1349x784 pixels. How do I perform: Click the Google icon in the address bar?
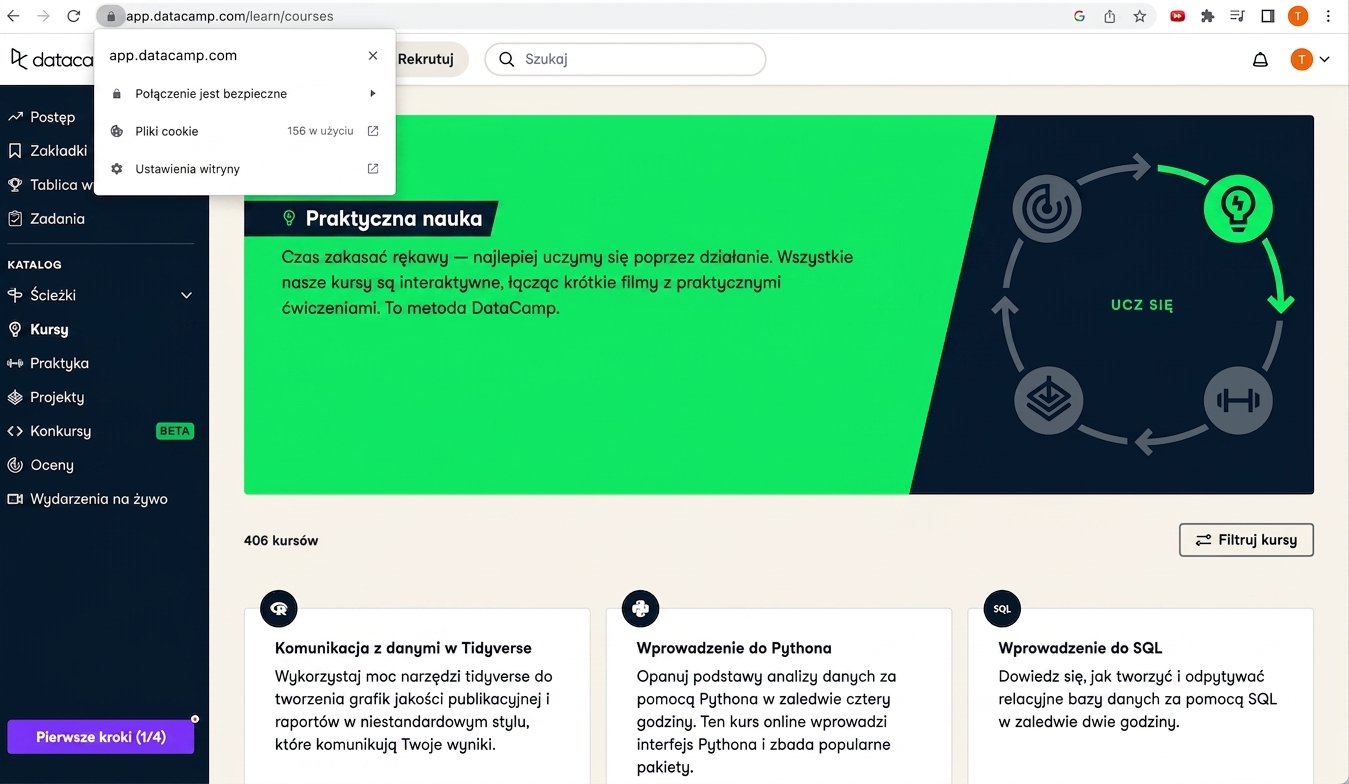coord(1079,16)
